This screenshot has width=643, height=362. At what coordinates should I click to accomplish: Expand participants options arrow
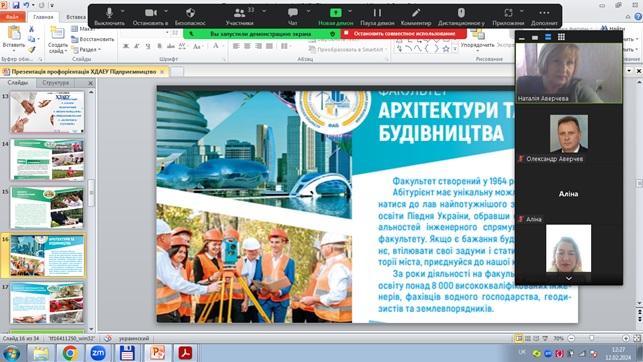tap(264, 11)
